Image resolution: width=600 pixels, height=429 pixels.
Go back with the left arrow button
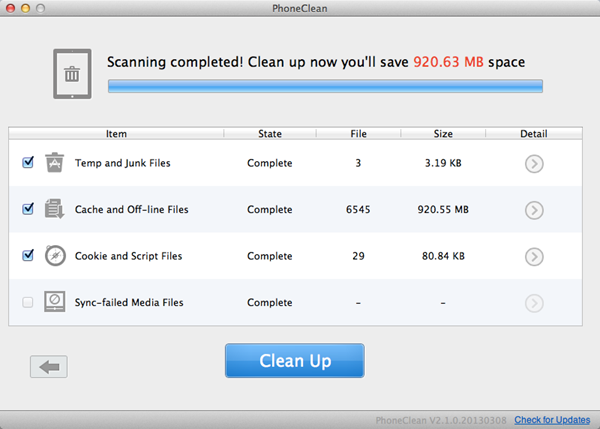click(49, 367)
